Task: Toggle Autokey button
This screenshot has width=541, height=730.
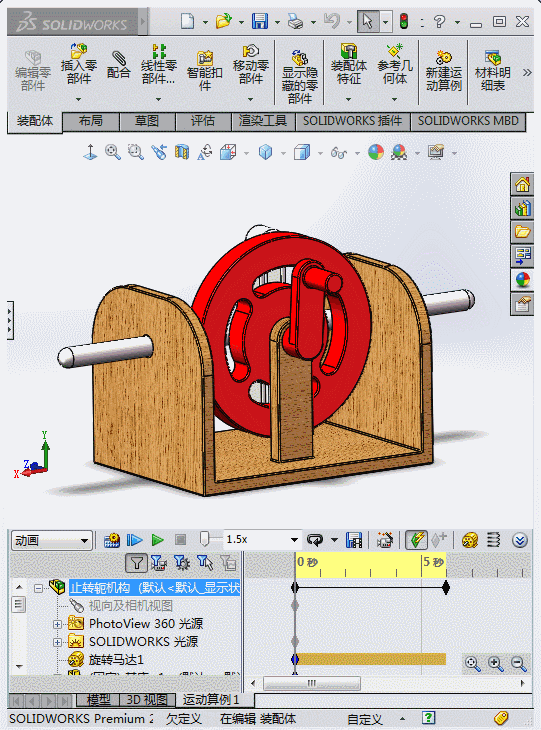Action: pyautogui.click(x=416, y=540)
